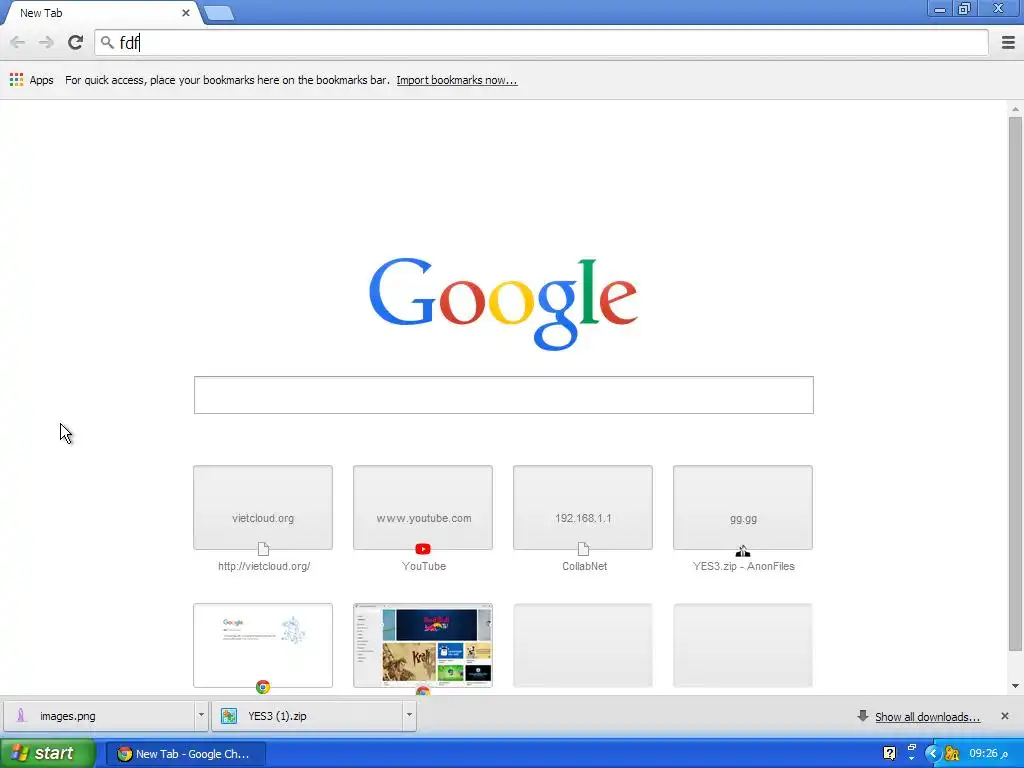Click the YES3.zip - AnonFiles caption
Viewport: 1024px width, 768px height.
pos(743,566)
